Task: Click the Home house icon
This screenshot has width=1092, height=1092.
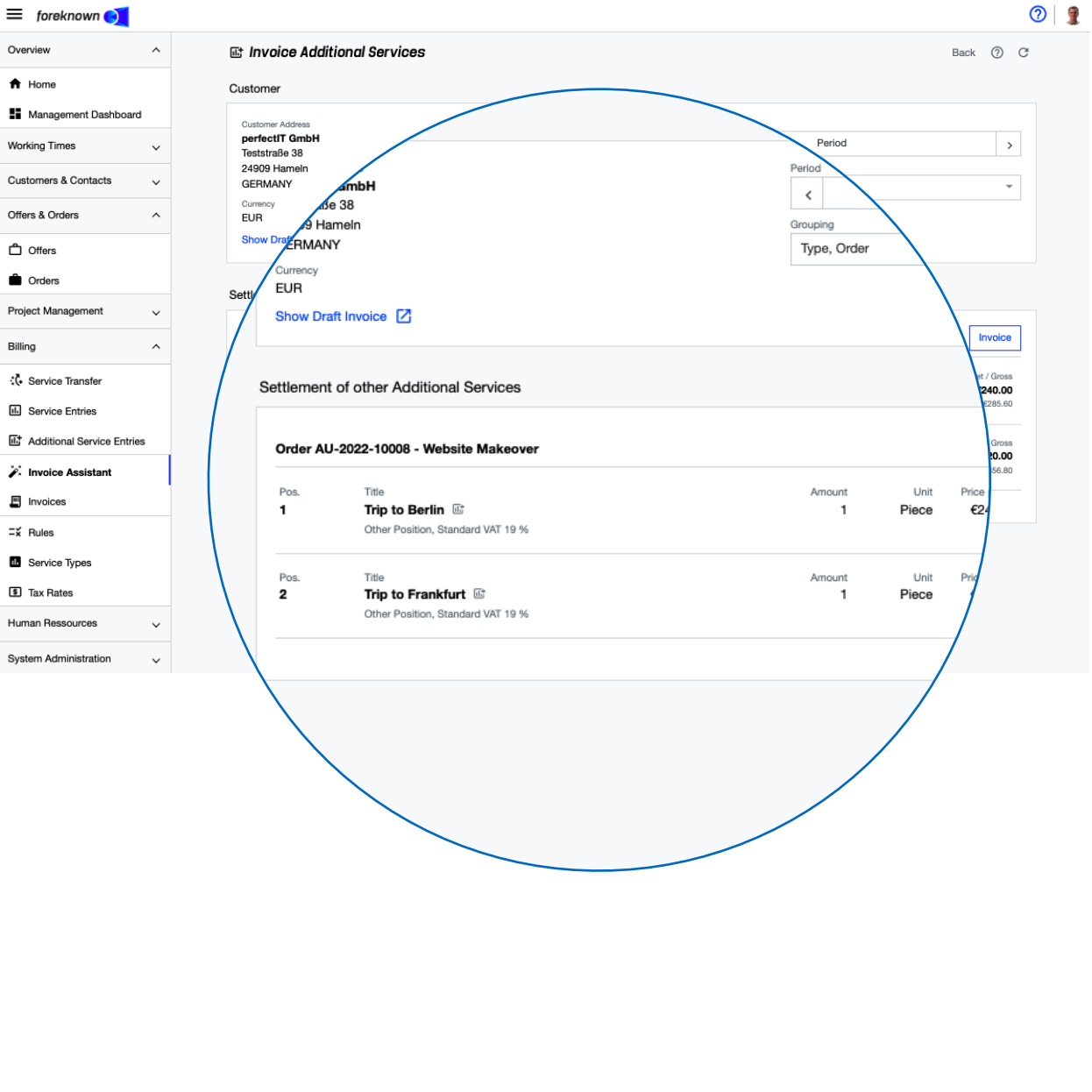Action: pos(15,84)
